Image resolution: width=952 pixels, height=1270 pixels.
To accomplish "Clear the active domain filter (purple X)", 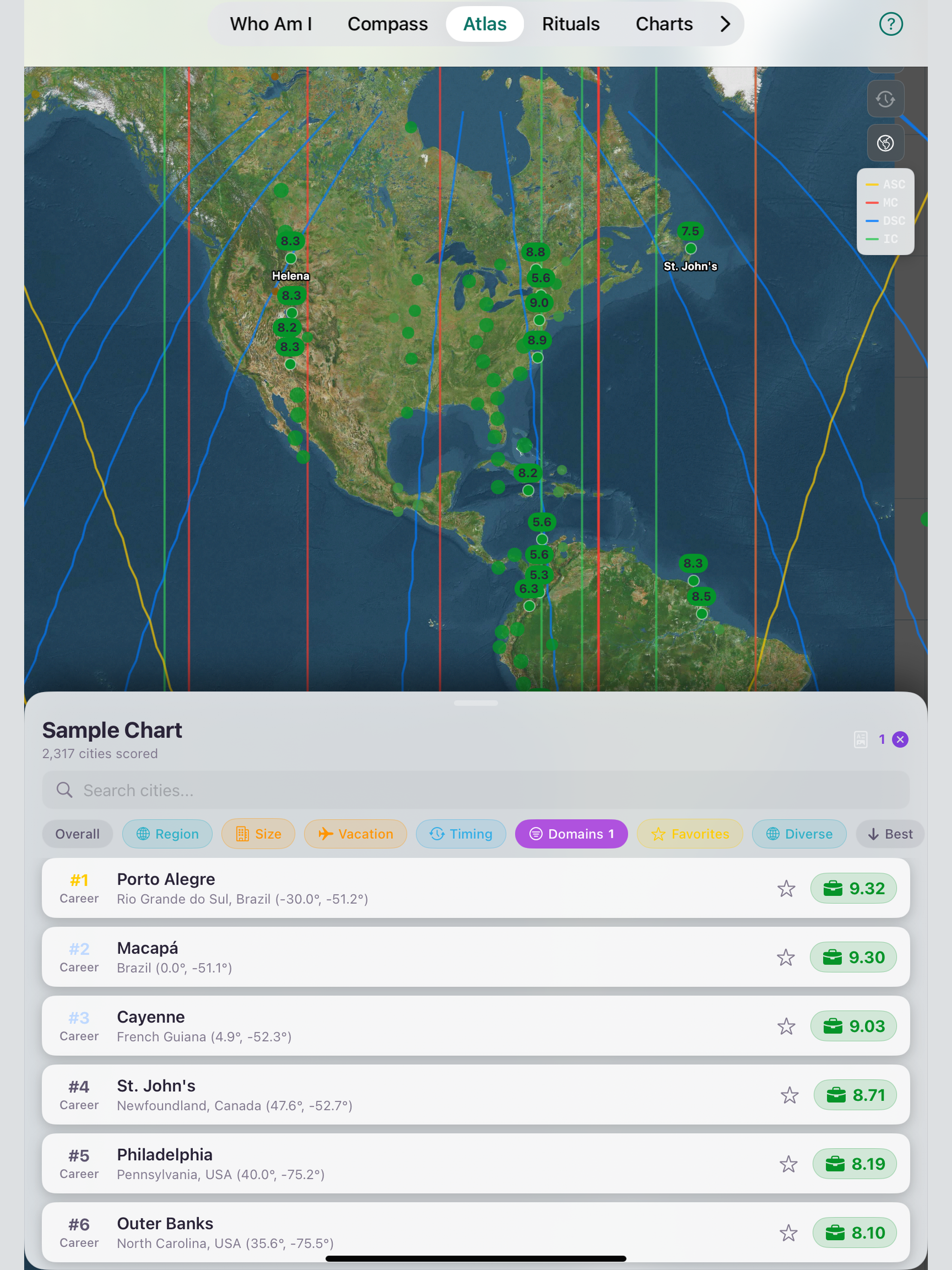I will pos(900,740).
